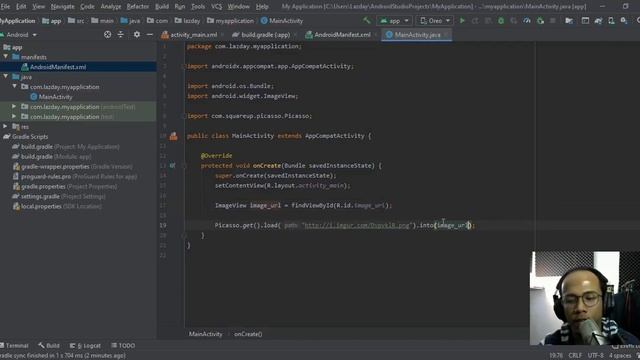Screen dimensions: 640x360
Task: Close the MainActivity.java tab
Action: (446, 35)
